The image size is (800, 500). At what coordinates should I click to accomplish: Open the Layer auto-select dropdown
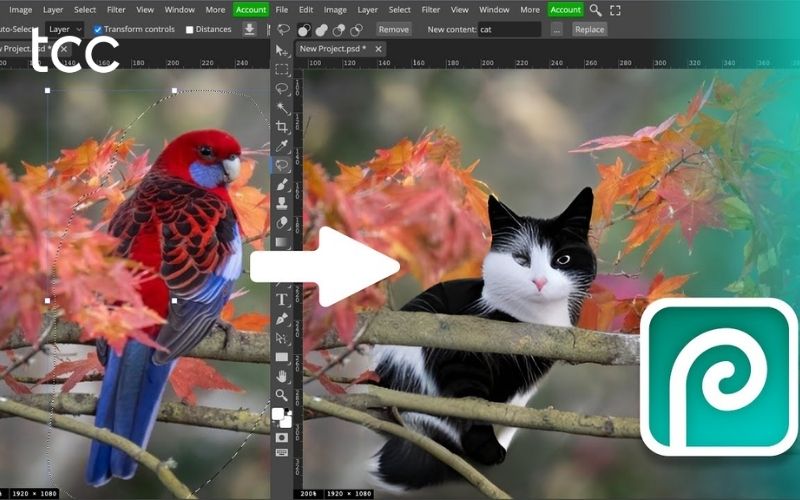(x=64, y=29)
